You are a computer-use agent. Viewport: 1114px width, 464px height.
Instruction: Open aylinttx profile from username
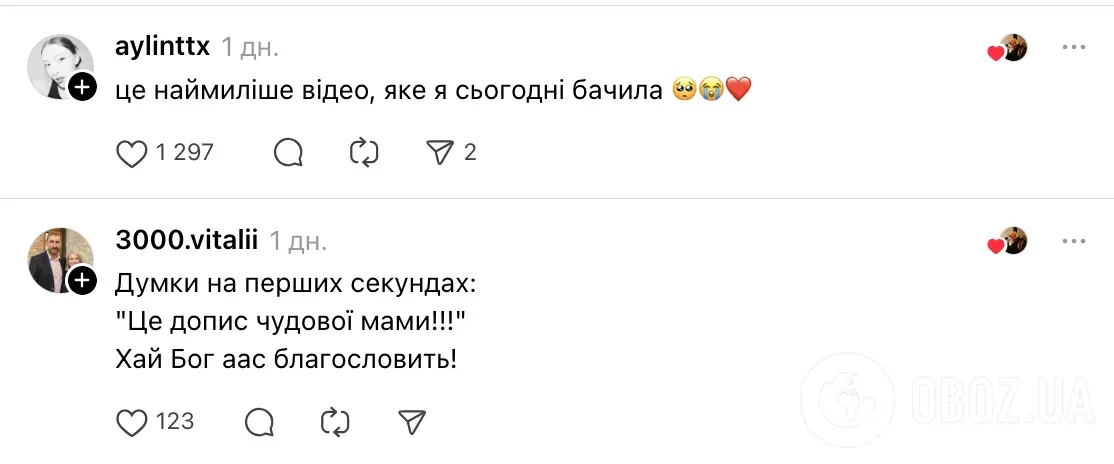click(162, 47)
